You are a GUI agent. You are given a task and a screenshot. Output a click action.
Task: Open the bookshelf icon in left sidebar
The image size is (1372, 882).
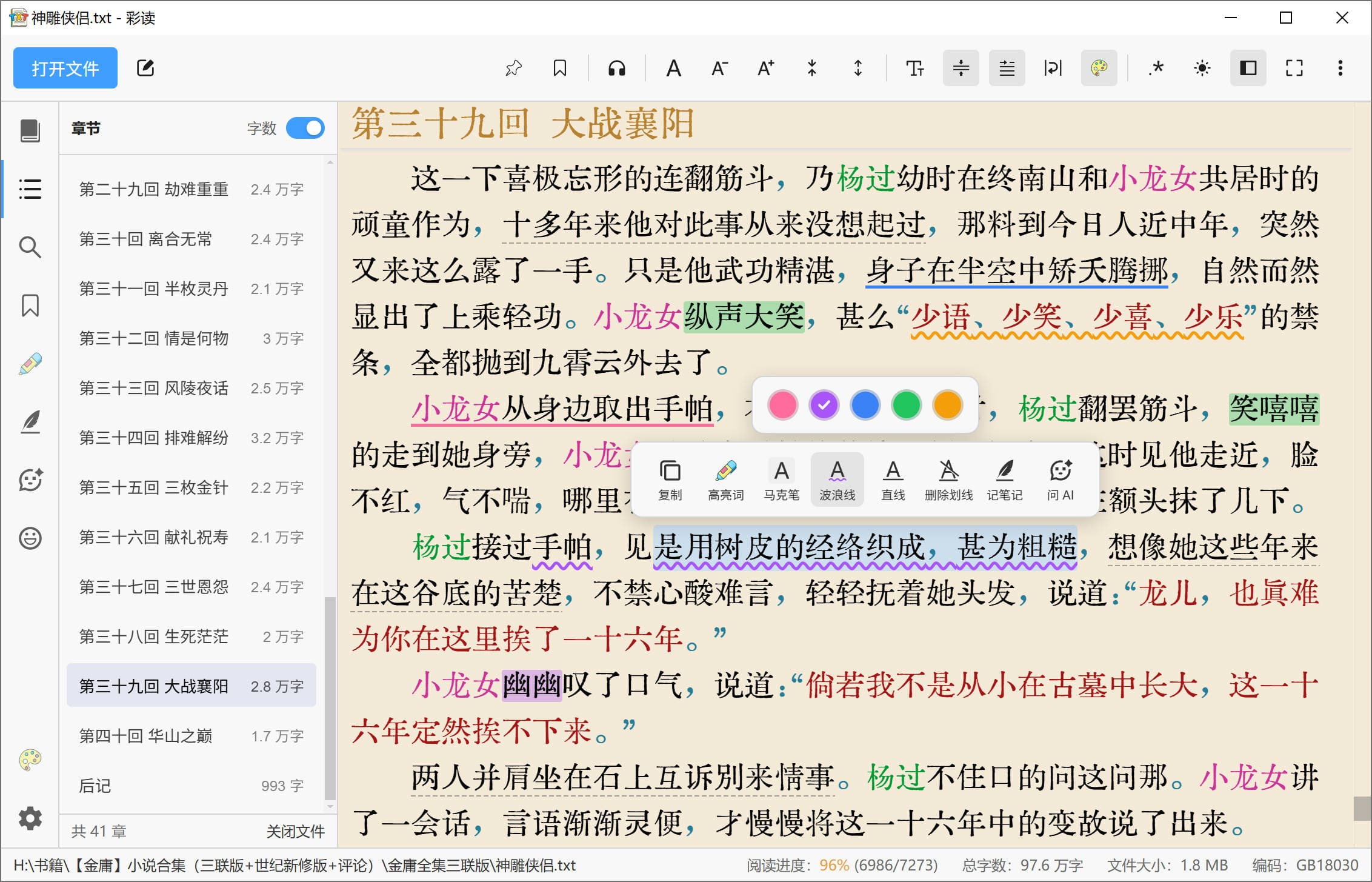pyautogui.click(x=30, y=131)
